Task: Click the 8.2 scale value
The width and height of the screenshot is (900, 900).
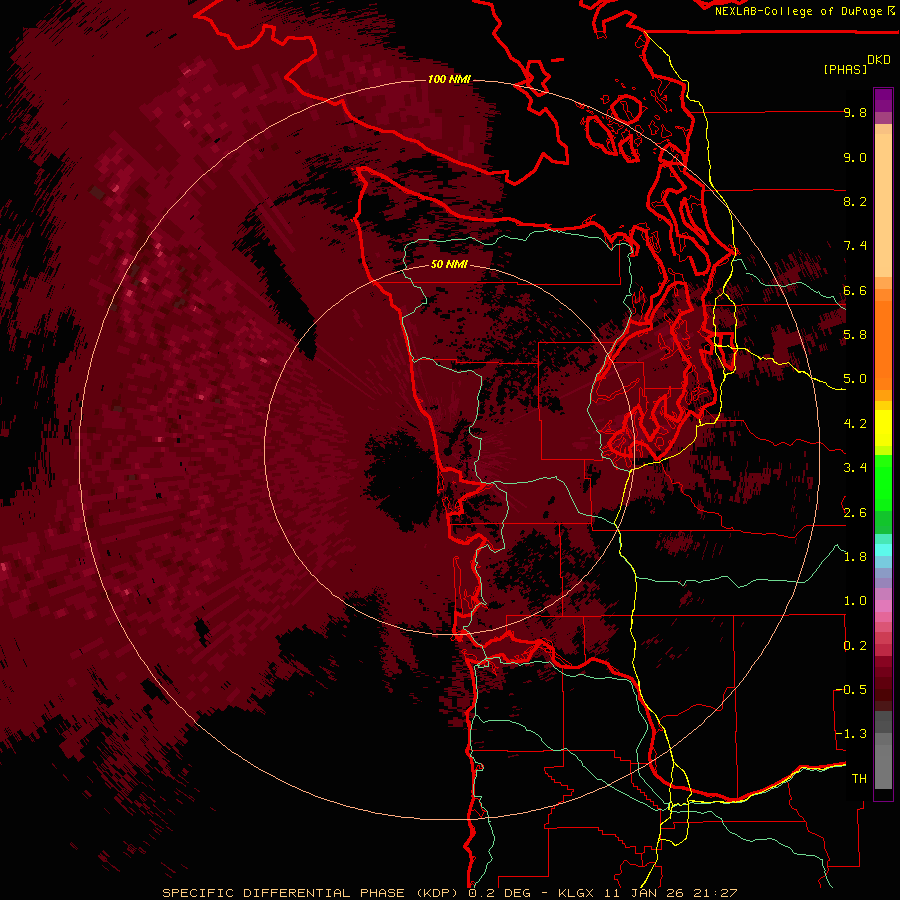Action: coord(855,201)
